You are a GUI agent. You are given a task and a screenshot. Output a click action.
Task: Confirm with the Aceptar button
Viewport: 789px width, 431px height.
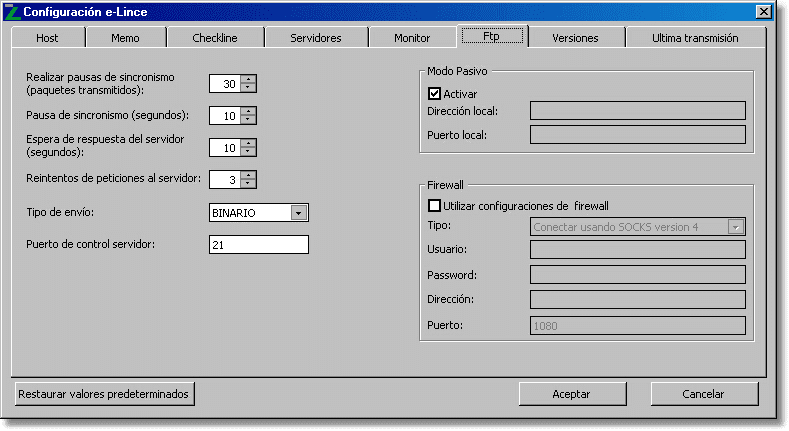[x=573, y=394]
